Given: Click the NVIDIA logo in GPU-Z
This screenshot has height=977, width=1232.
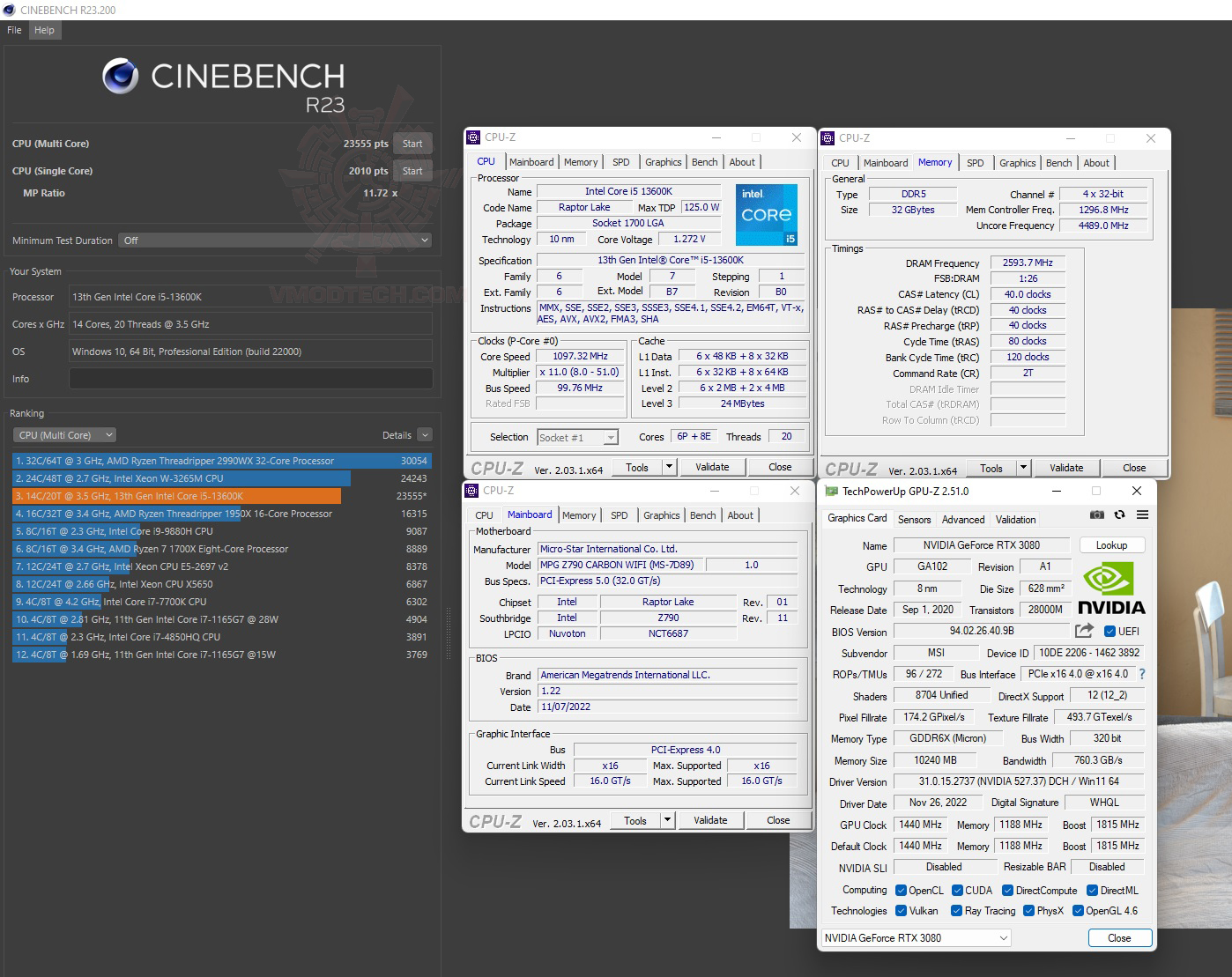Looking at the screenshot, I should click(x=1111, y=588).
